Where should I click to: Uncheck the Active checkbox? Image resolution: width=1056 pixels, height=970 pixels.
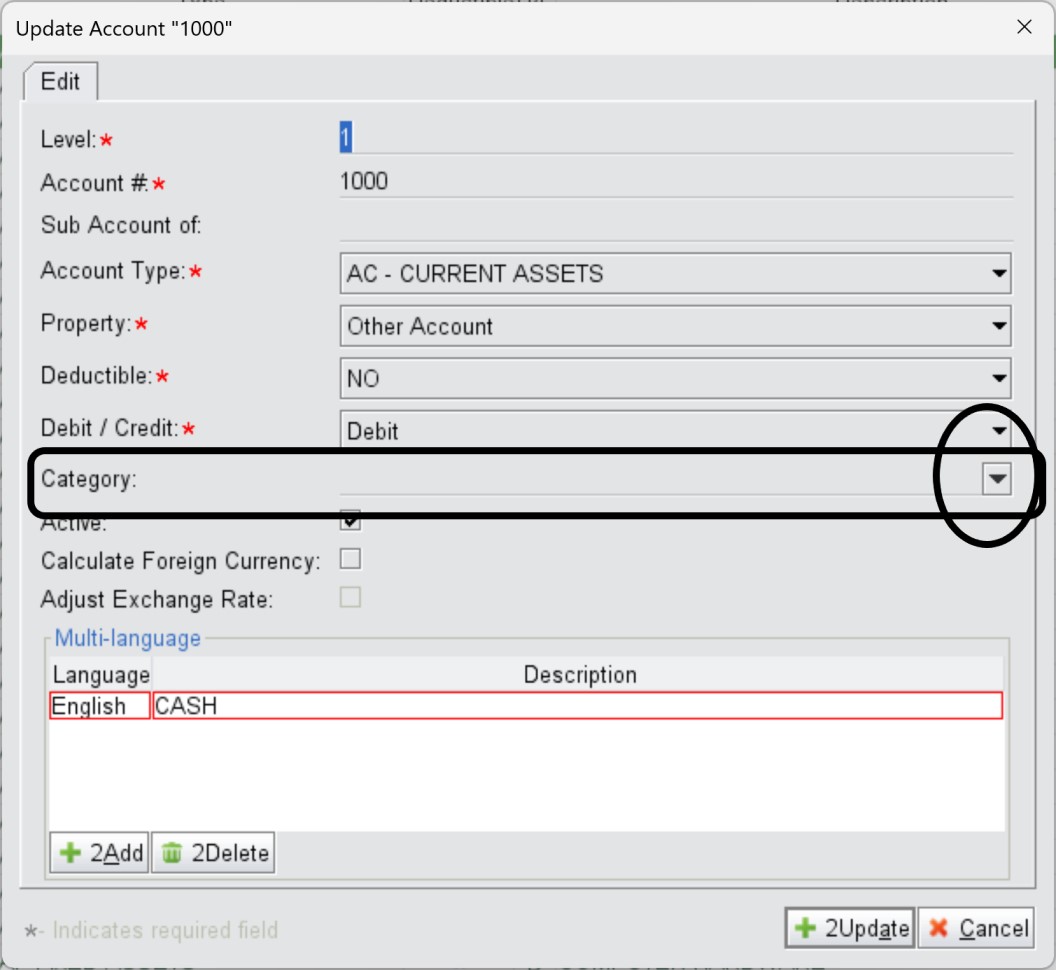[x=350, y=520]
